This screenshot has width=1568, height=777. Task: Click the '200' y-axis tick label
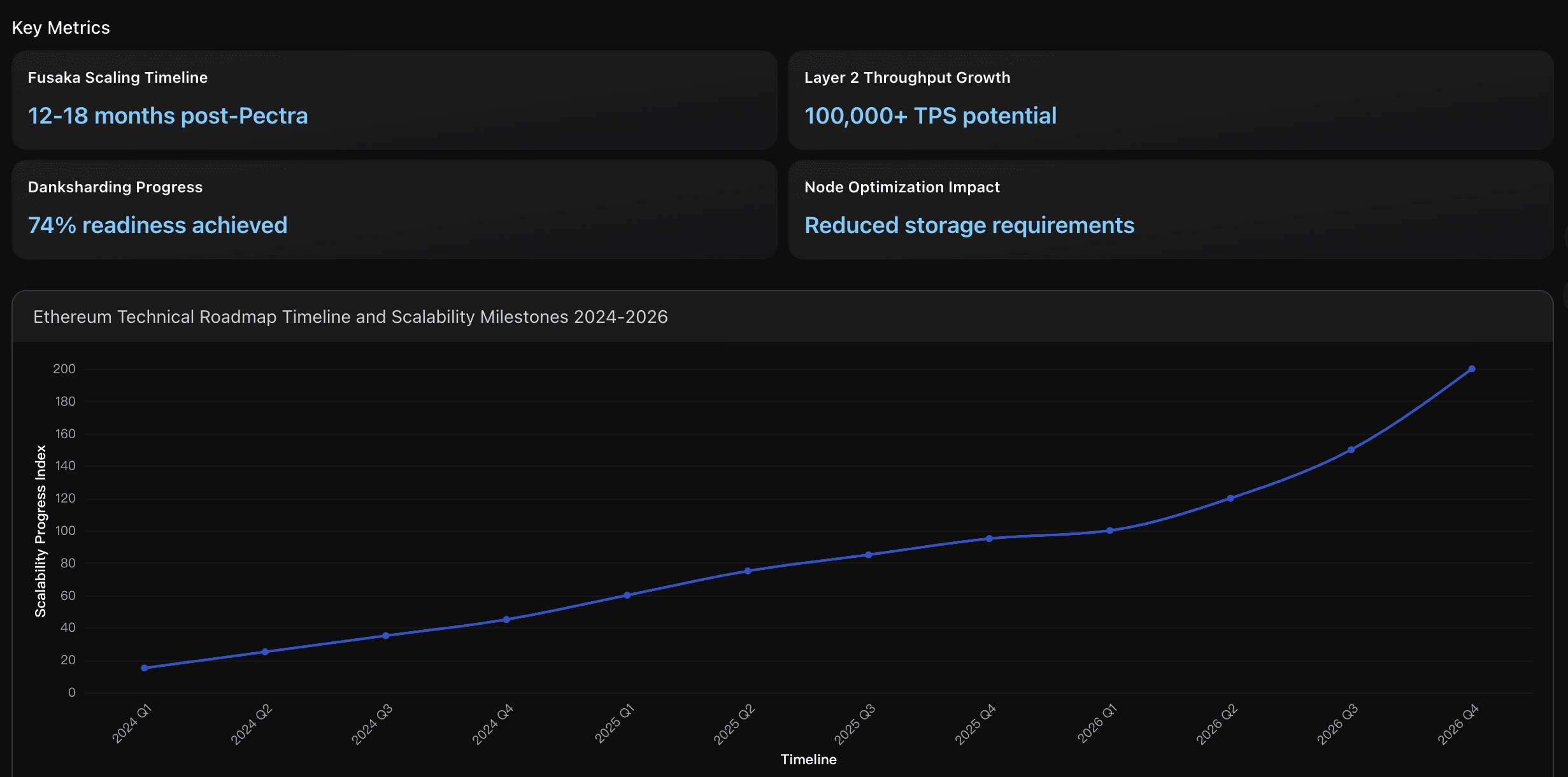tap(64, 369)
